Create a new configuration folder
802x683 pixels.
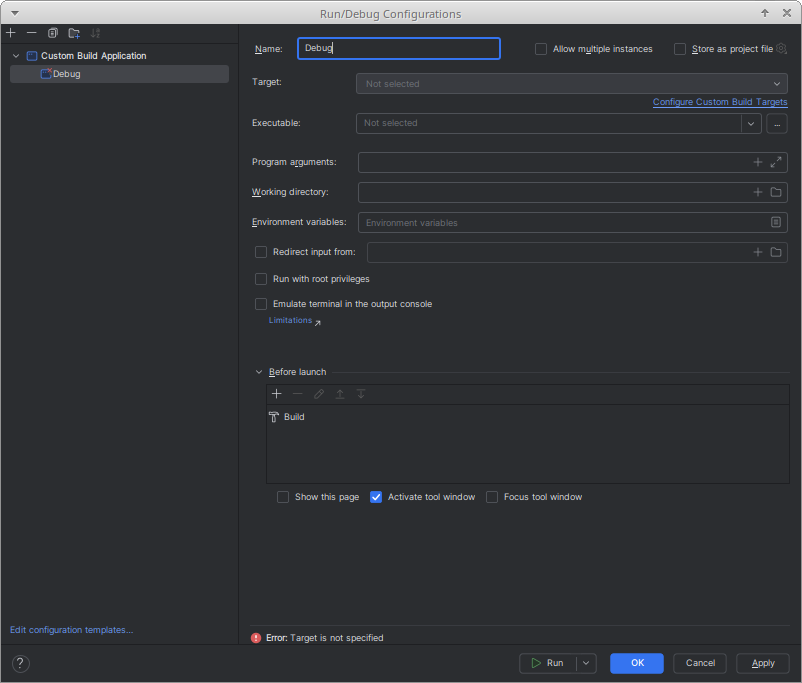click(74, 33)
